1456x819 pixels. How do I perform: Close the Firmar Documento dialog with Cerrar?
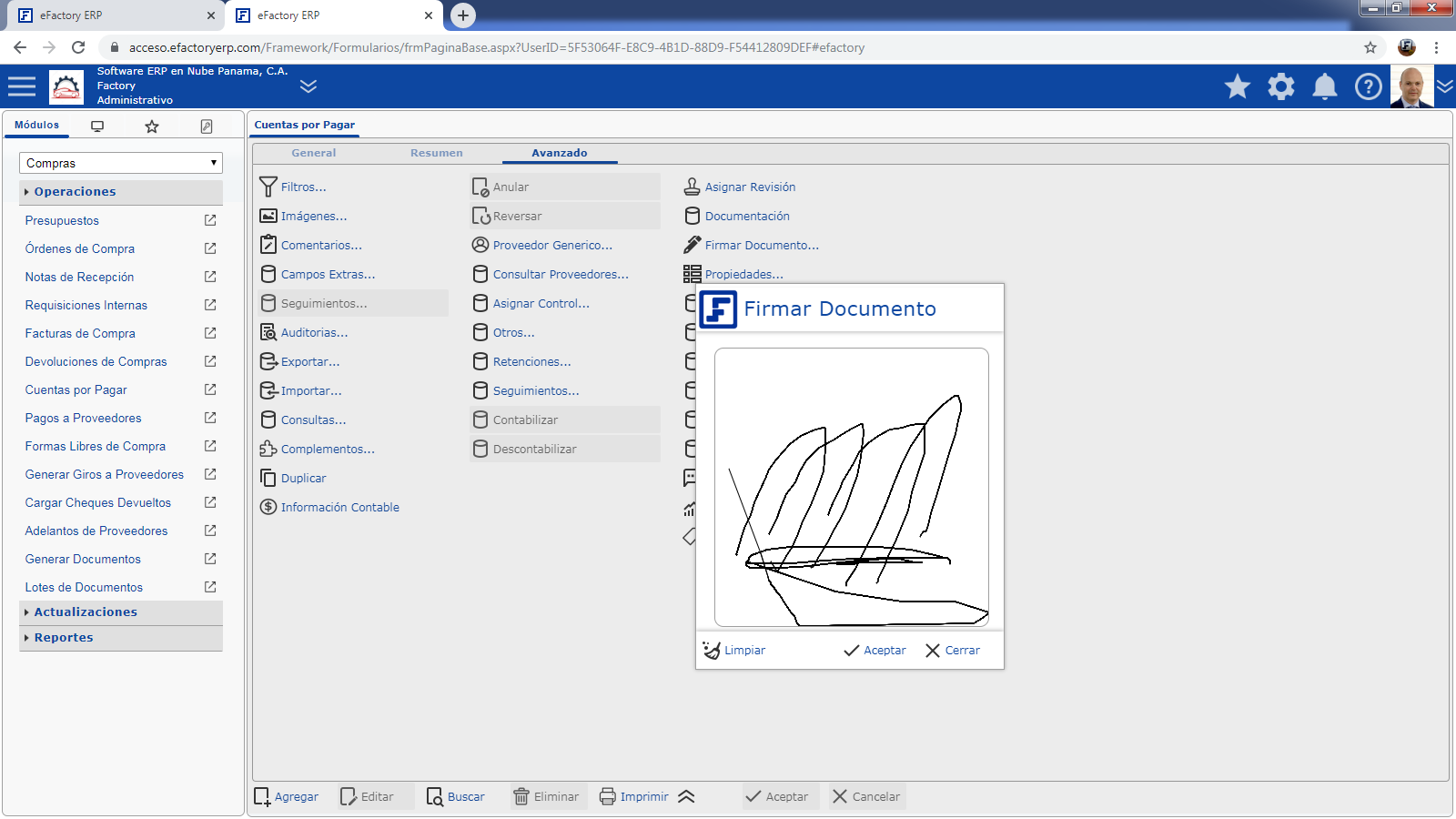pyautogui.click(x=953, y=650)
